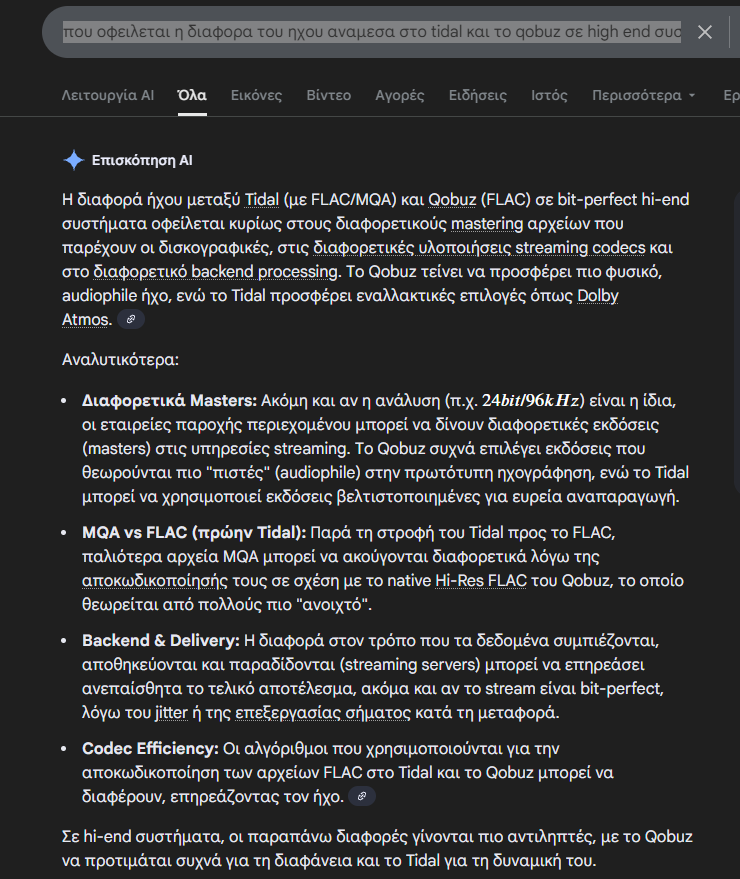Open the underlined mastering link

pos(484,223)
